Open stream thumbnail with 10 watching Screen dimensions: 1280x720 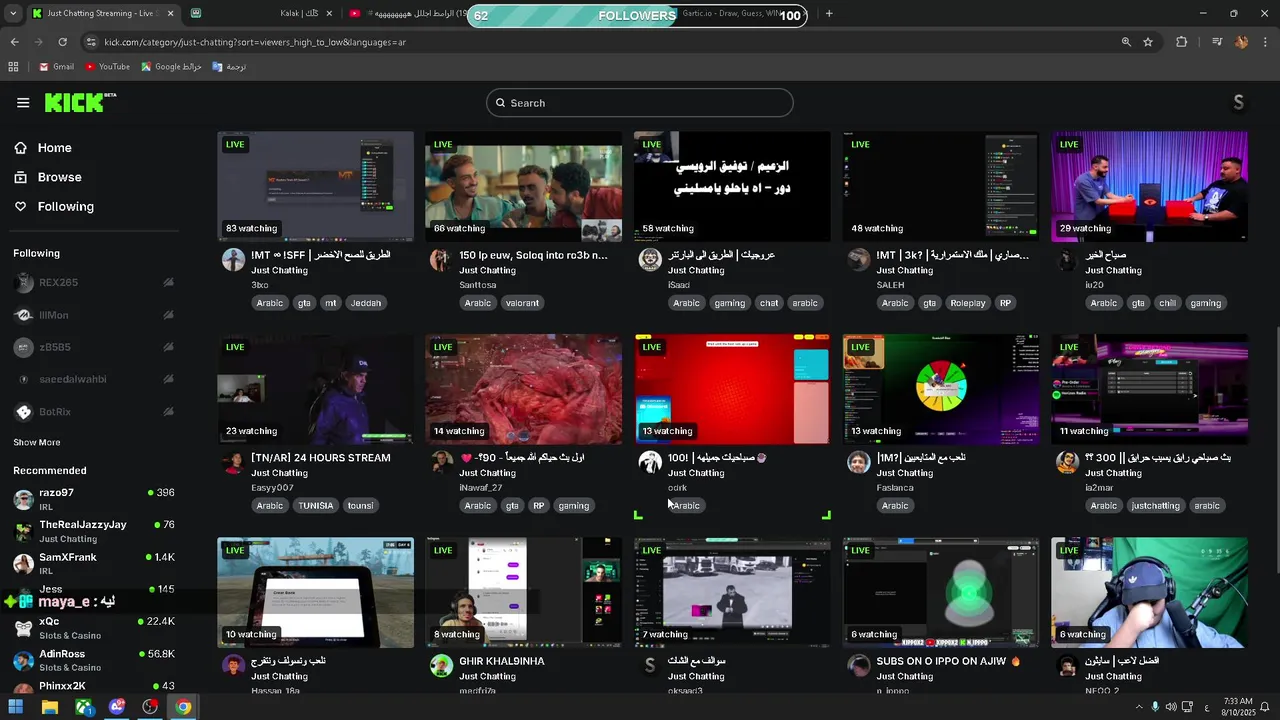click(315, 593)
